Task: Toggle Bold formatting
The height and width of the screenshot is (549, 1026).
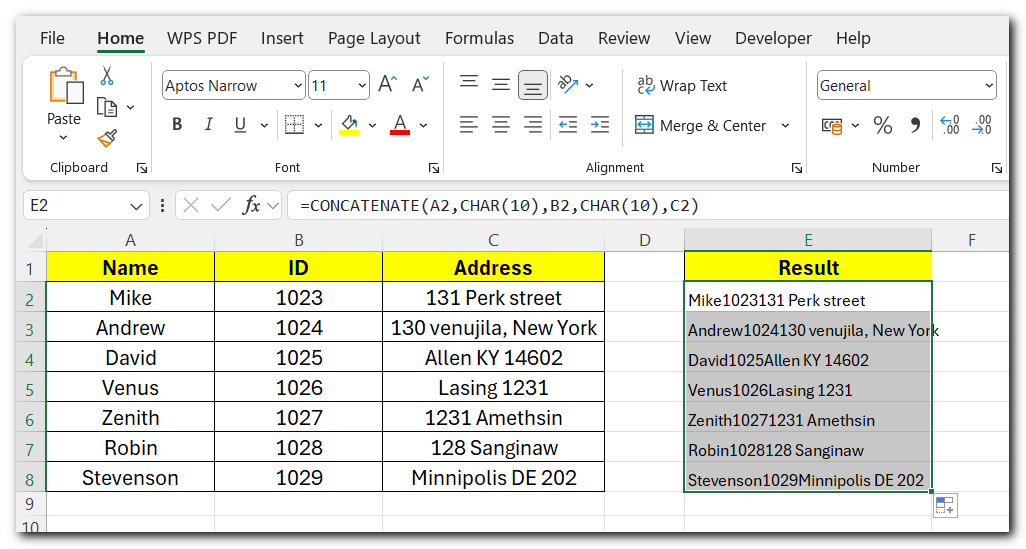Action: (x=177, y=124)
